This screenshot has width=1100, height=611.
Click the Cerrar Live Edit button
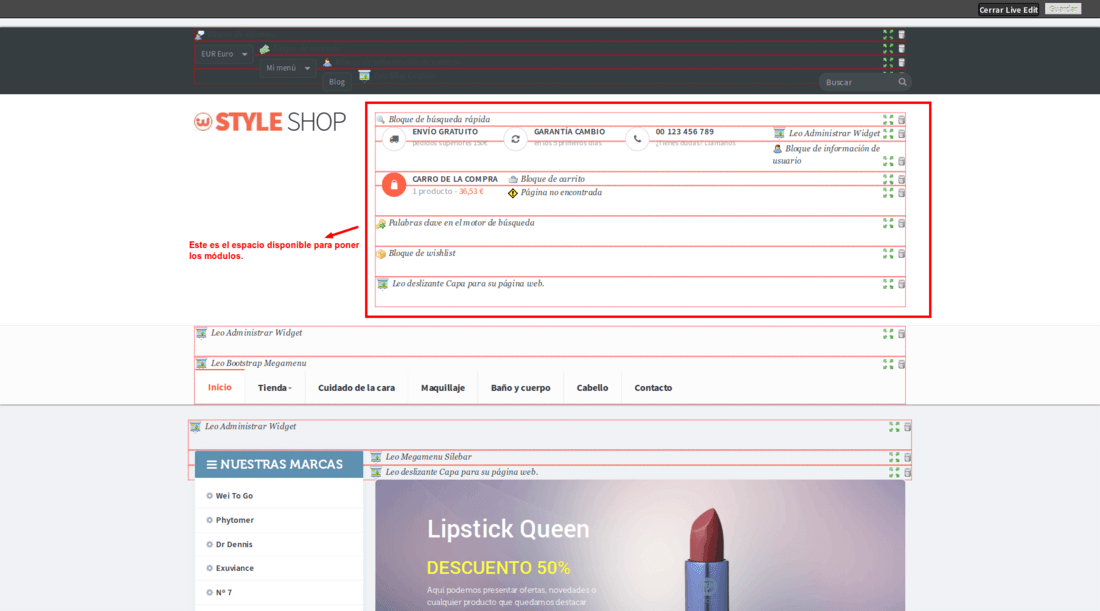point(1008,10)
